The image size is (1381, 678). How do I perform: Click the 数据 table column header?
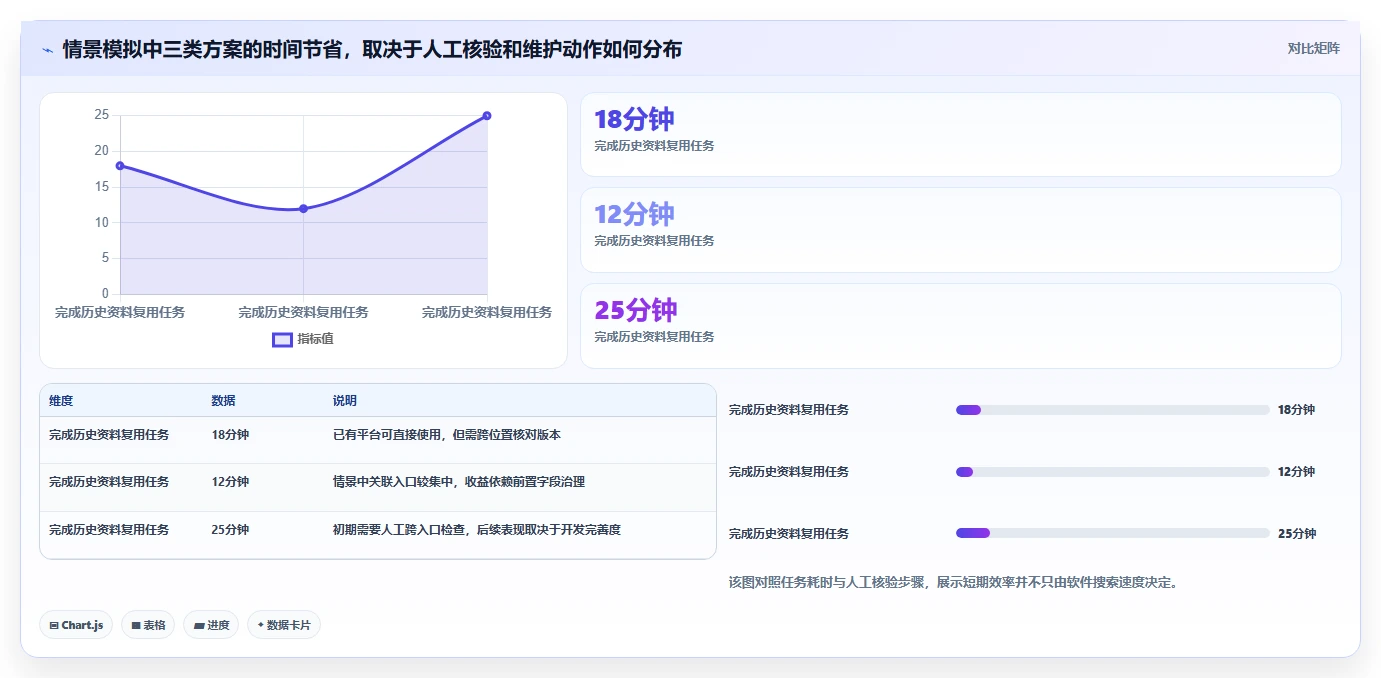(x=224, y=401)
